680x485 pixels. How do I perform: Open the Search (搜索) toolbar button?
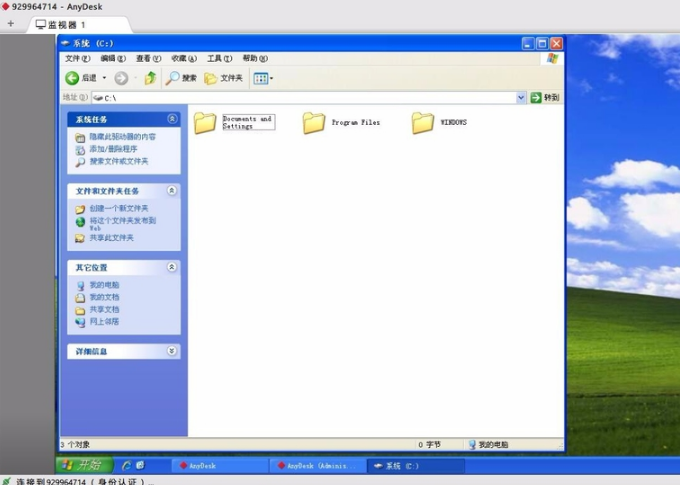pyautogui.click(x=182, y=78)
